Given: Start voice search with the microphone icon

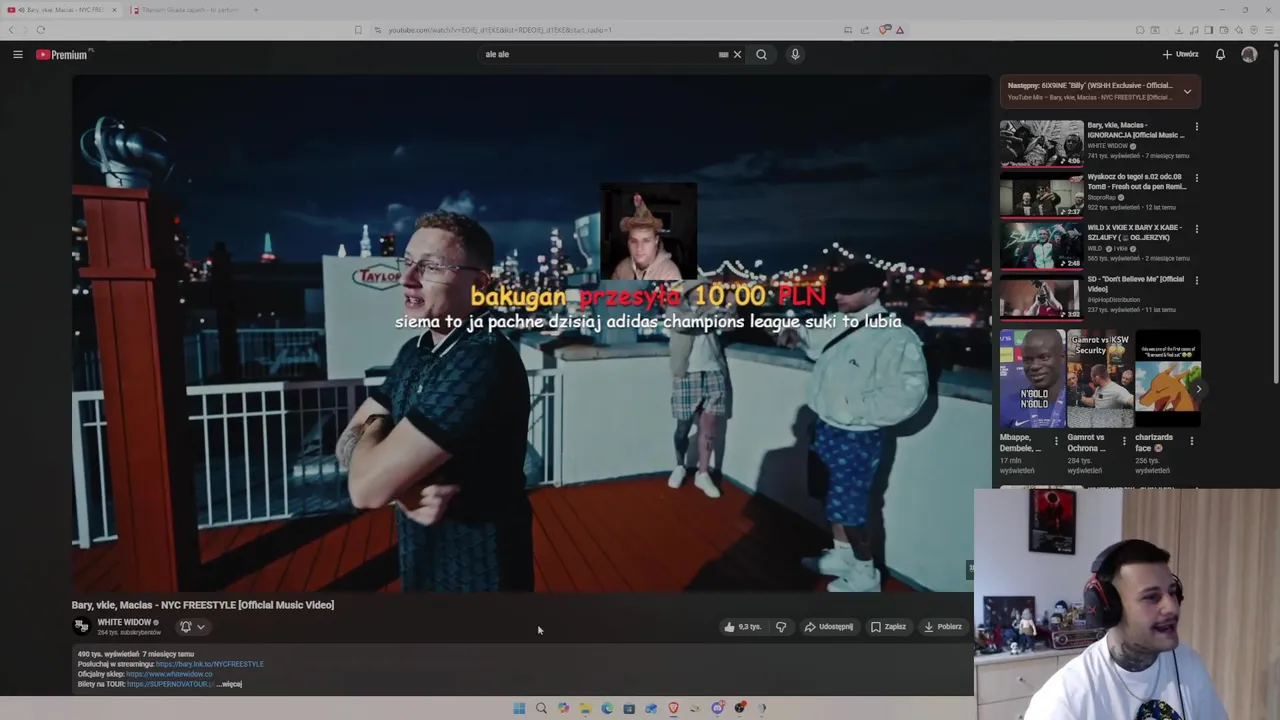Looking at the screenshot, I should 795,54.
